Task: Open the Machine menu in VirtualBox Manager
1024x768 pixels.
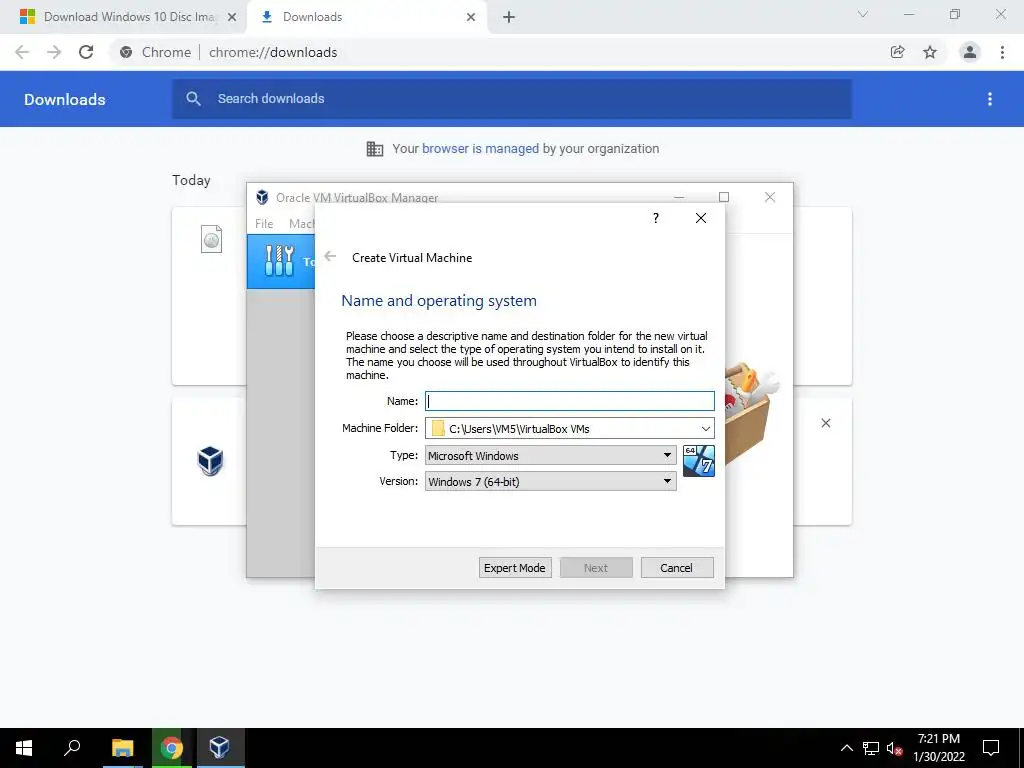Action: [x=302, y=223]
